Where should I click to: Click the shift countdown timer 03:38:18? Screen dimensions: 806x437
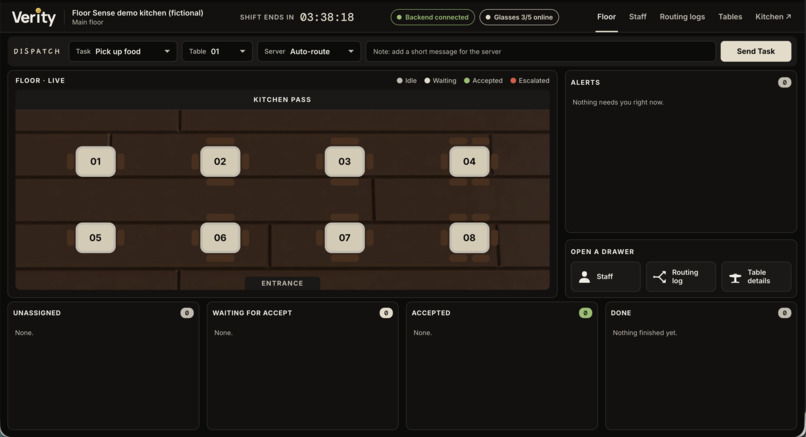coord(327,17)
